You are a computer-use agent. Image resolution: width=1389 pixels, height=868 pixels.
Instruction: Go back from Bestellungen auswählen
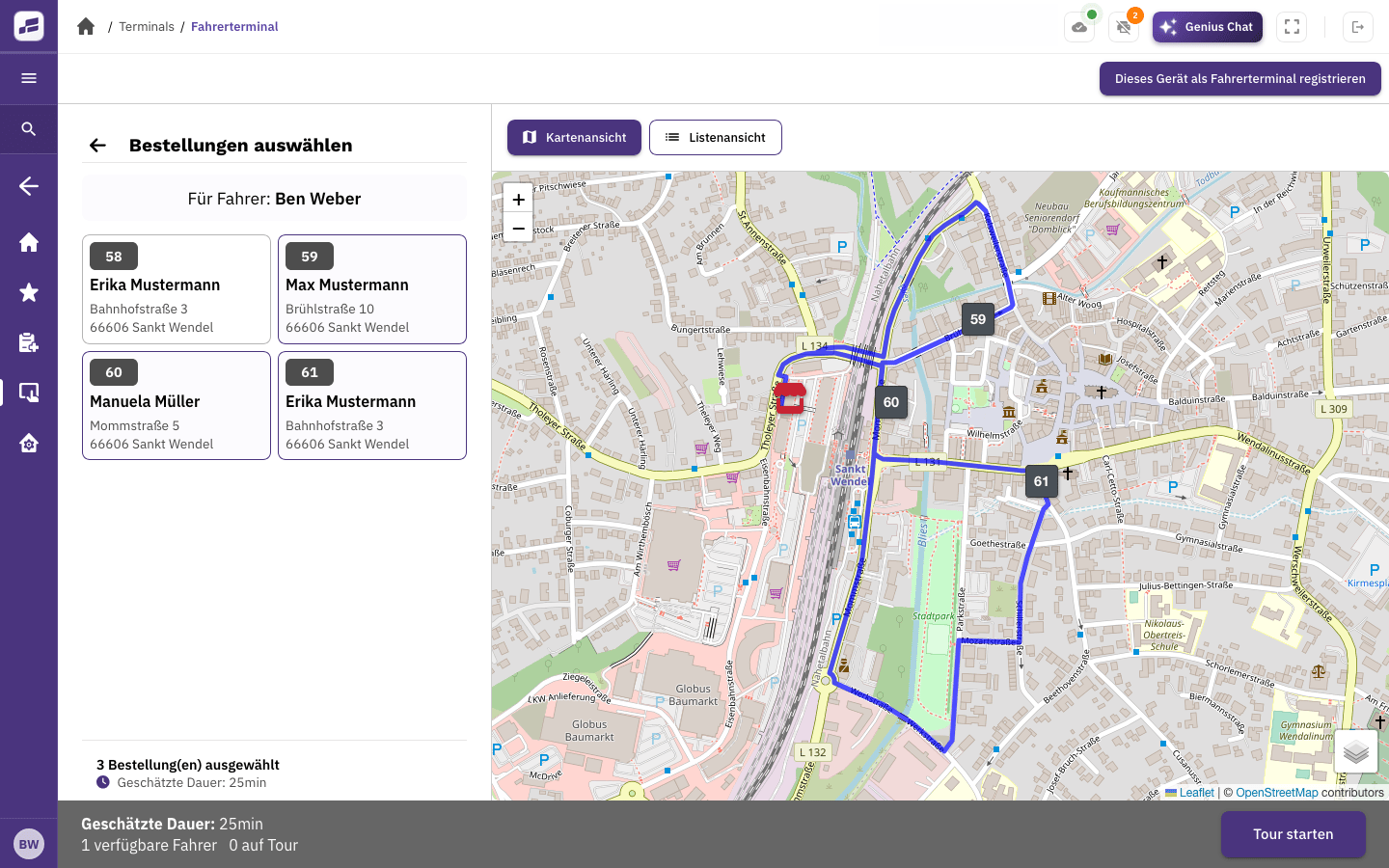pyautogui.click(x=97, y=146)
